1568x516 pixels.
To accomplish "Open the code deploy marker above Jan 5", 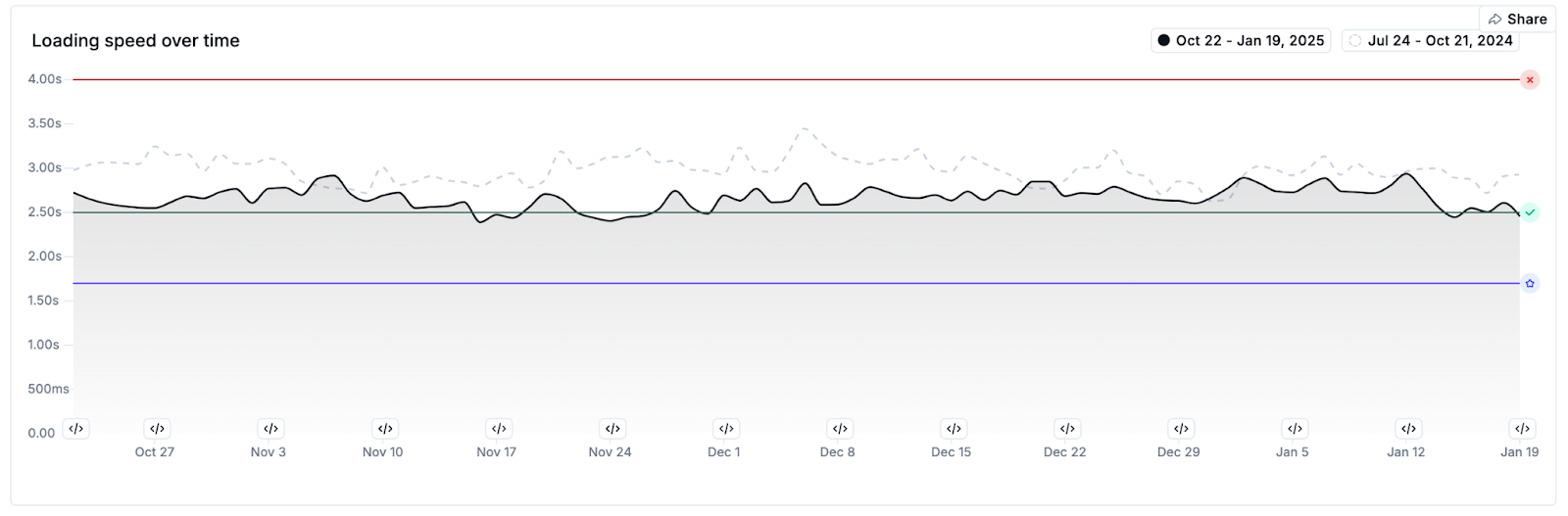I will pyautogui.click(x=1295, y=429).
